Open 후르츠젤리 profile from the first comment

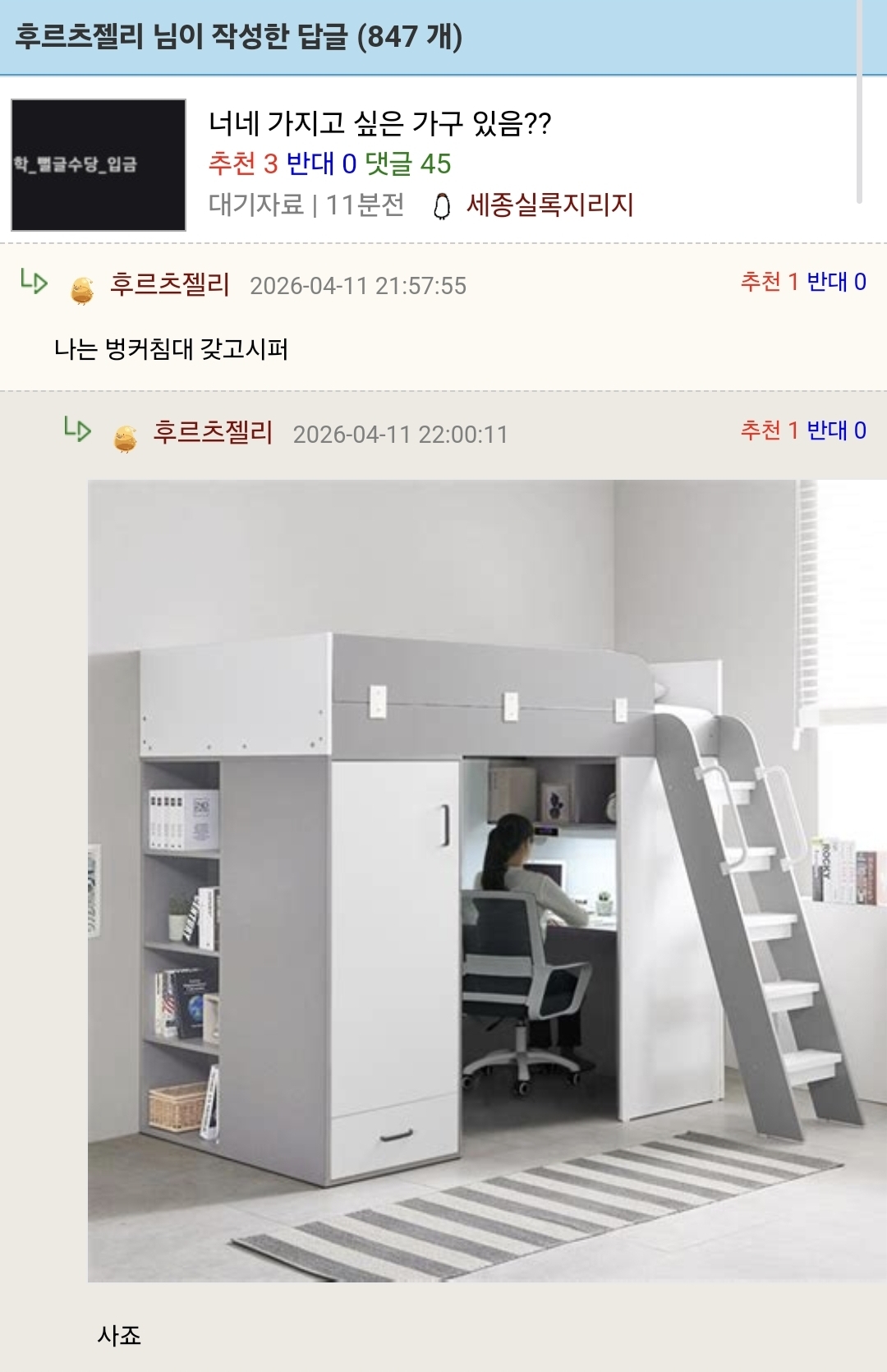pos(170,284)
